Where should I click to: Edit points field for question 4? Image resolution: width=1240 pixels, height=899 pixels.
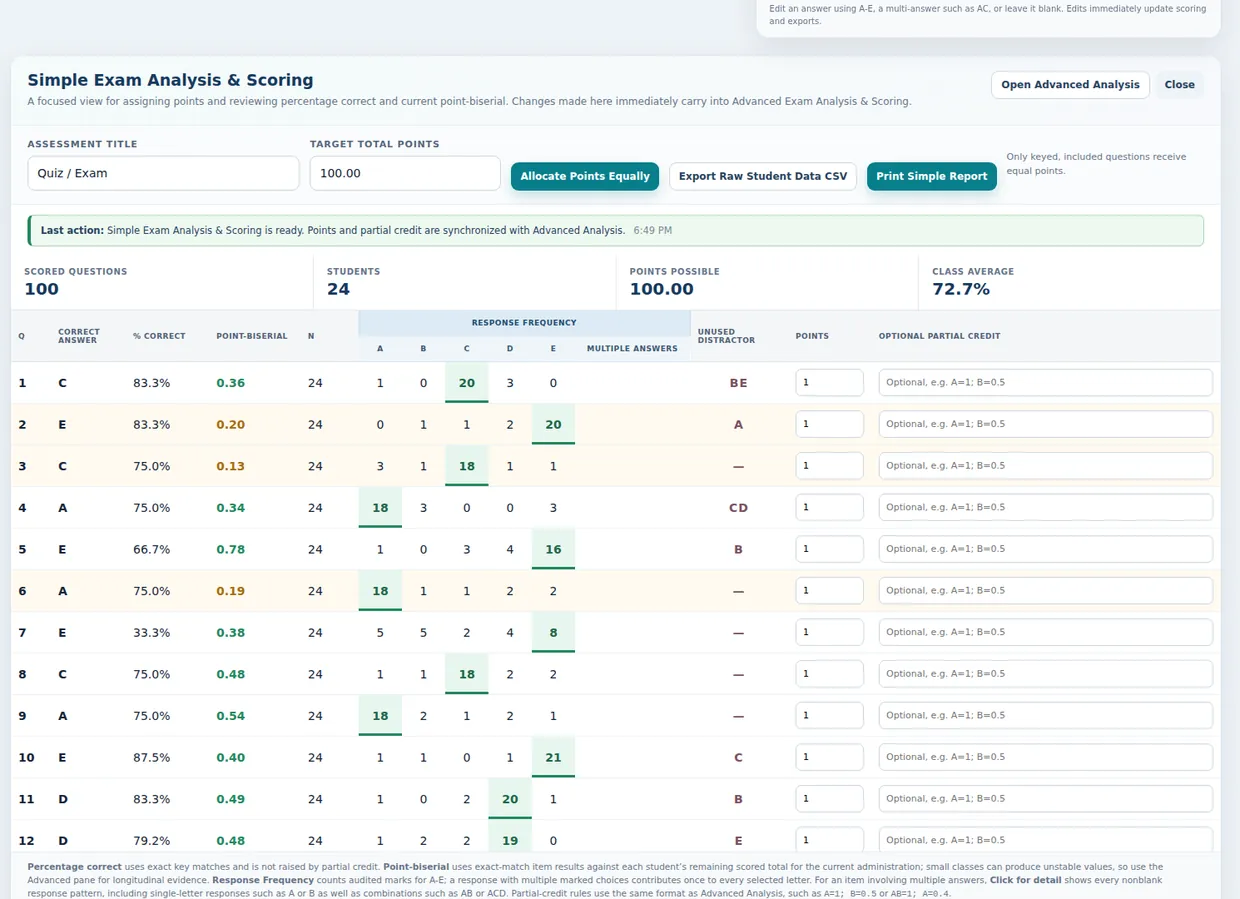point(829,507)
